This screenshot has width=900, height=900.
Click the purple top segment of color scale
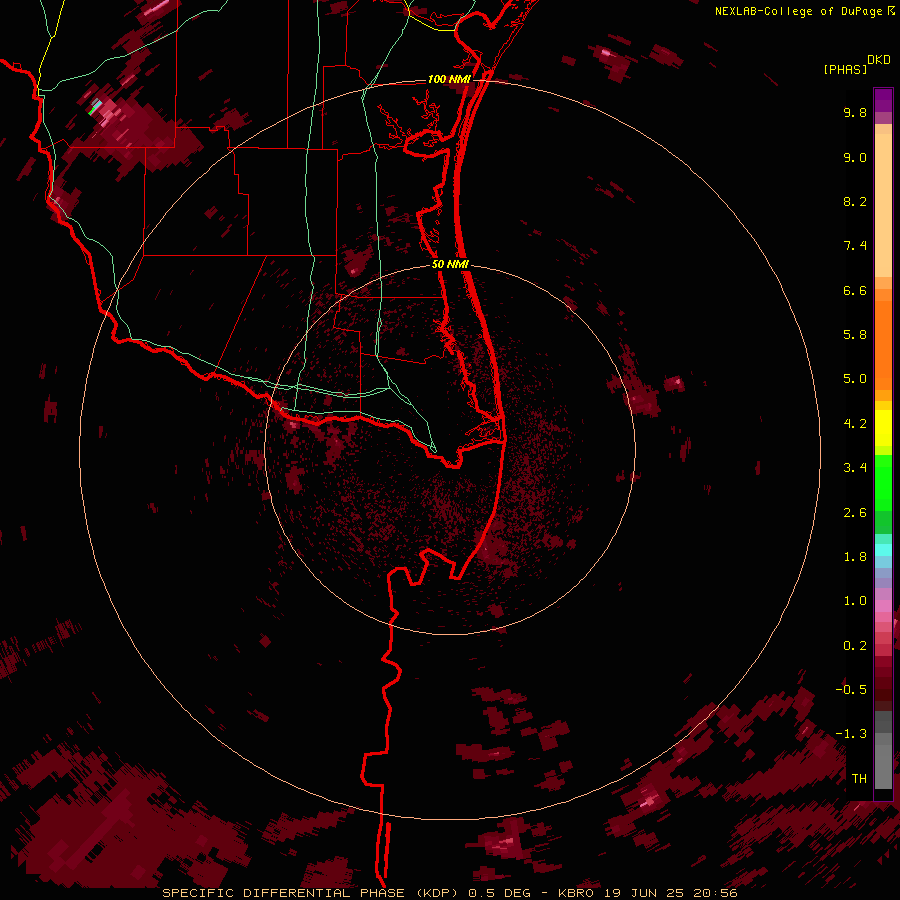(883, 100)
